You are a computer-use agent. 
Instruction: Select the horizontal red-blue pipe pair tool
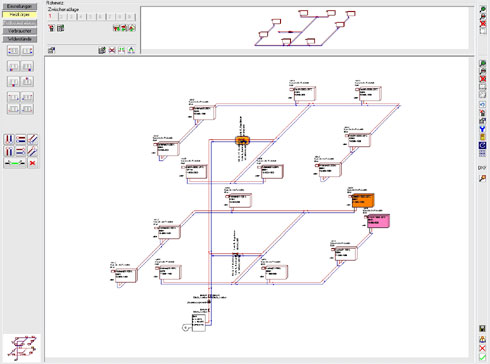click(21, 139)
